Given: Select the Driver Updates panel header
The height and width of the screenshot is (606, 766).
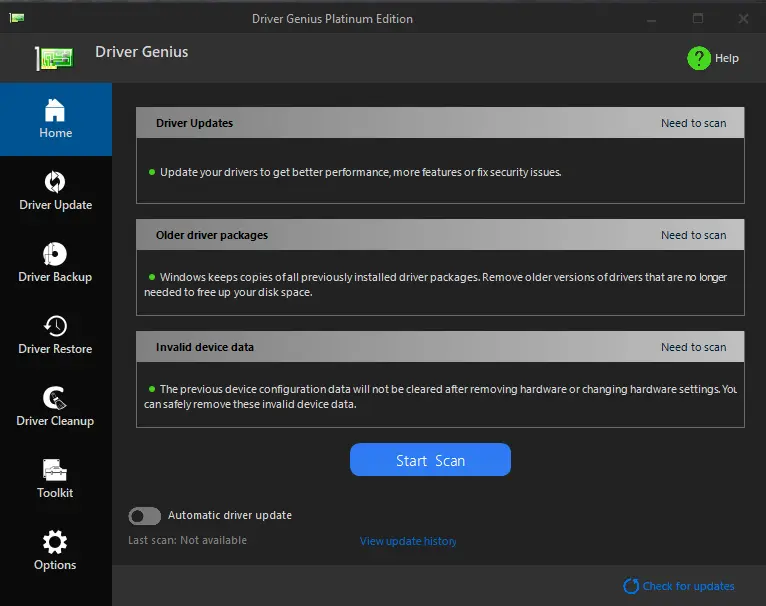Looking at the screenshot, I should pyautogui.click(x=440, y=123).
